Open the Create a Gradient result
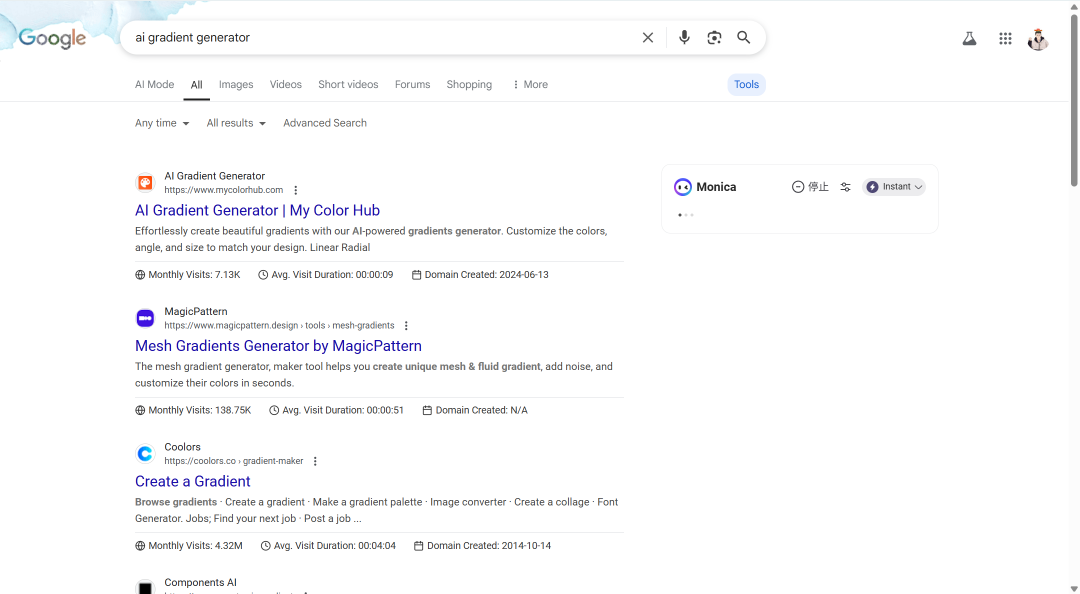The image size is (1080, 594). (x=193, y=481)
